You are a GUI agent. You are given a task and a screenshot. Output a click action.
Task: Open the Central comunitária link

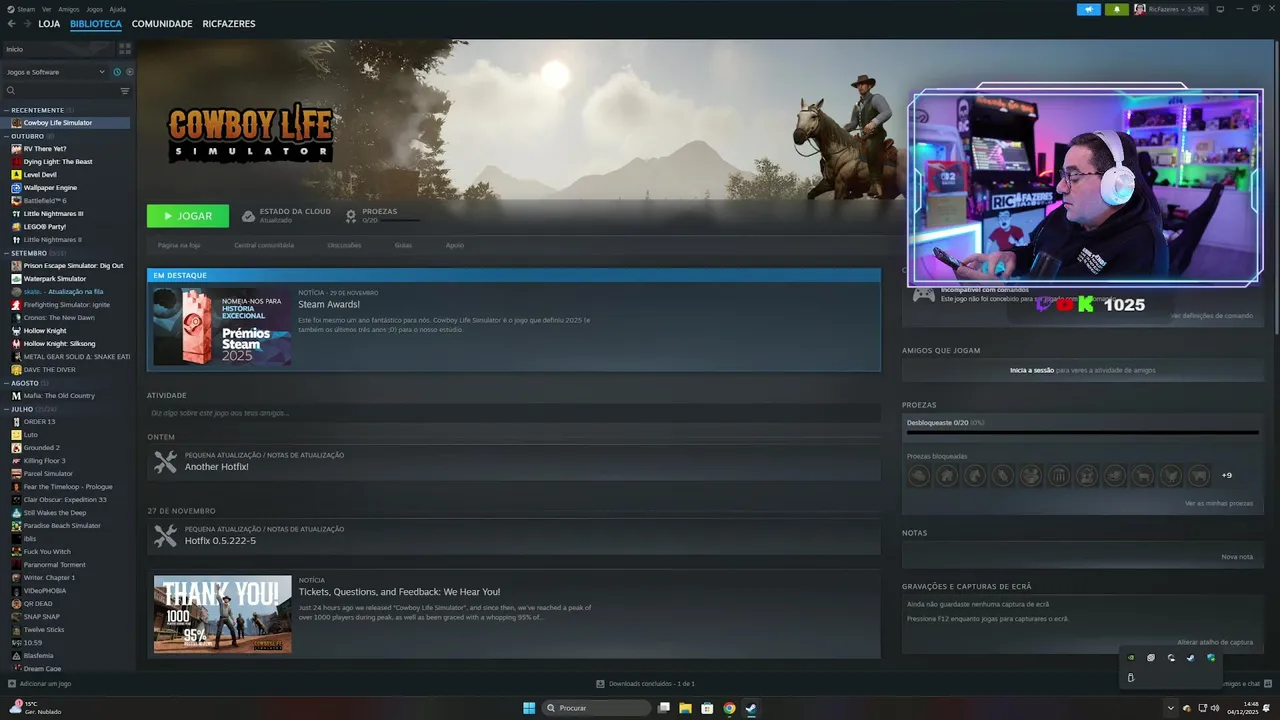tap(264, 245)
